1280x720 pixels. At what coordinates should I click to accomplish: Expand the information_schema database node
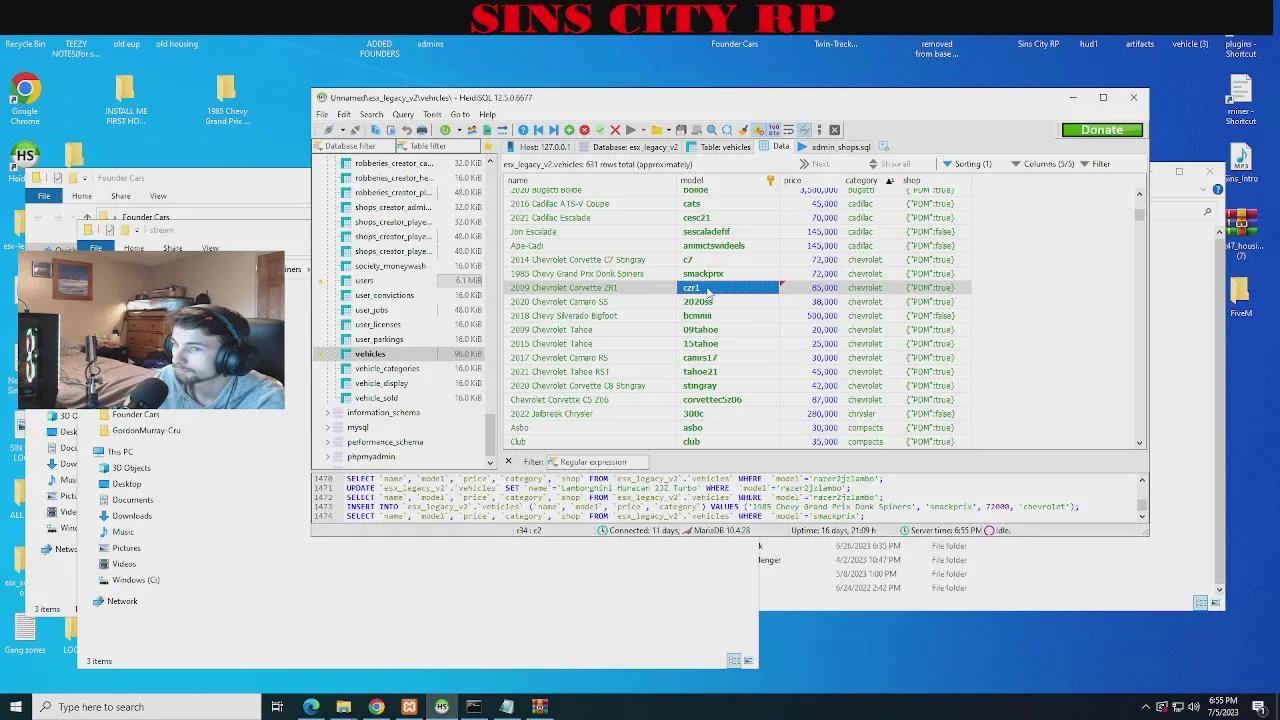[x=327, y=412]
